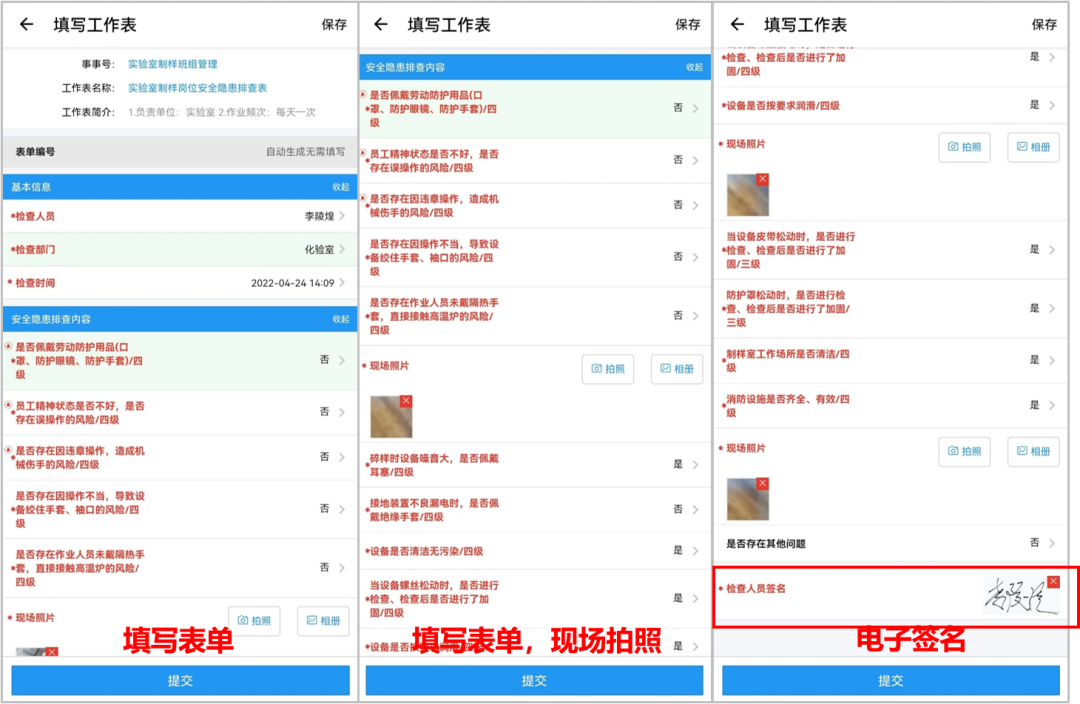The height and width of the screenshot is (704, 1080).
Task: Tap the 拍照 camera button on the middle screen
Action: pos(608,369)
